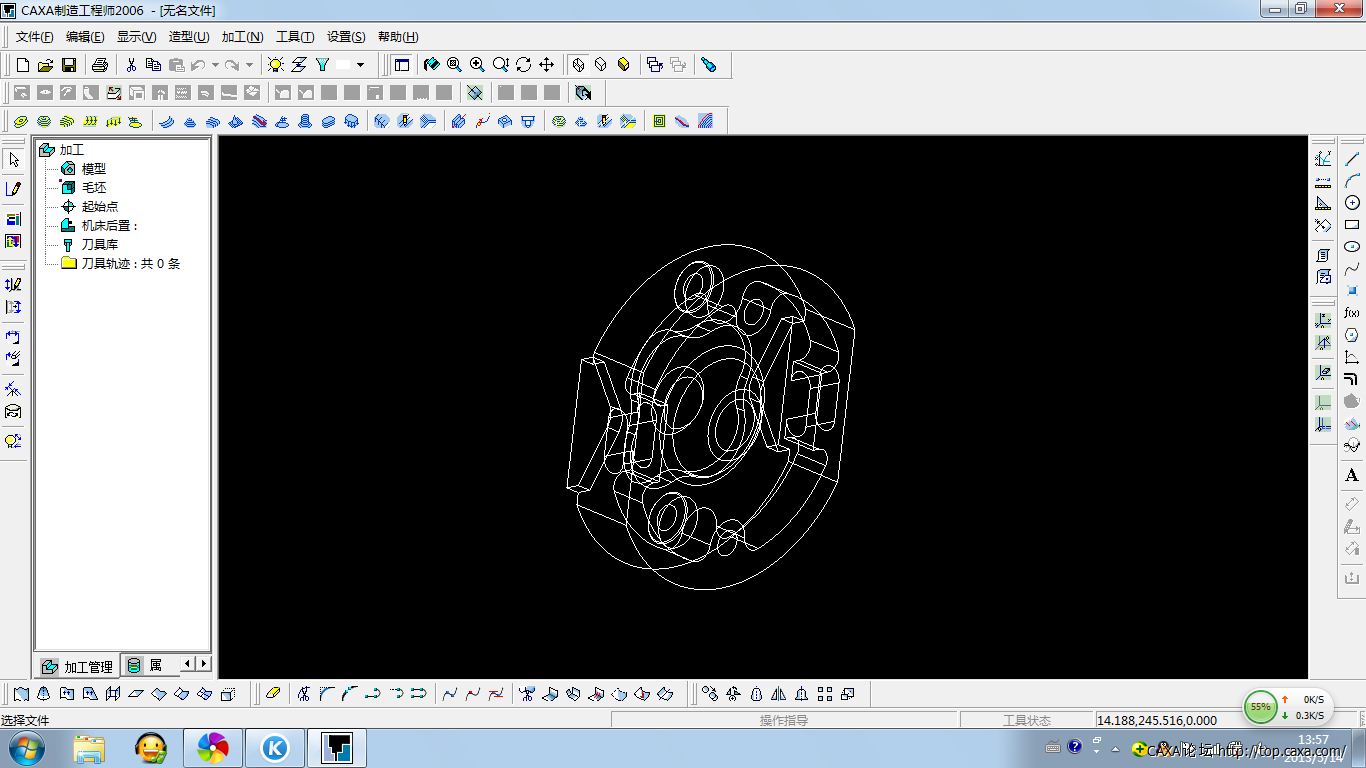Select the Circle drawing tool

point(1352,203)
